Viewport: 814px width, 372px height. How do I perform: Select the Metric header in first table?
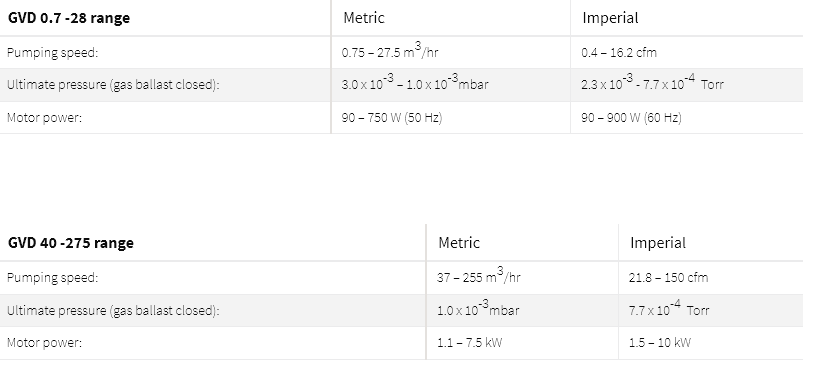(364, 18)
